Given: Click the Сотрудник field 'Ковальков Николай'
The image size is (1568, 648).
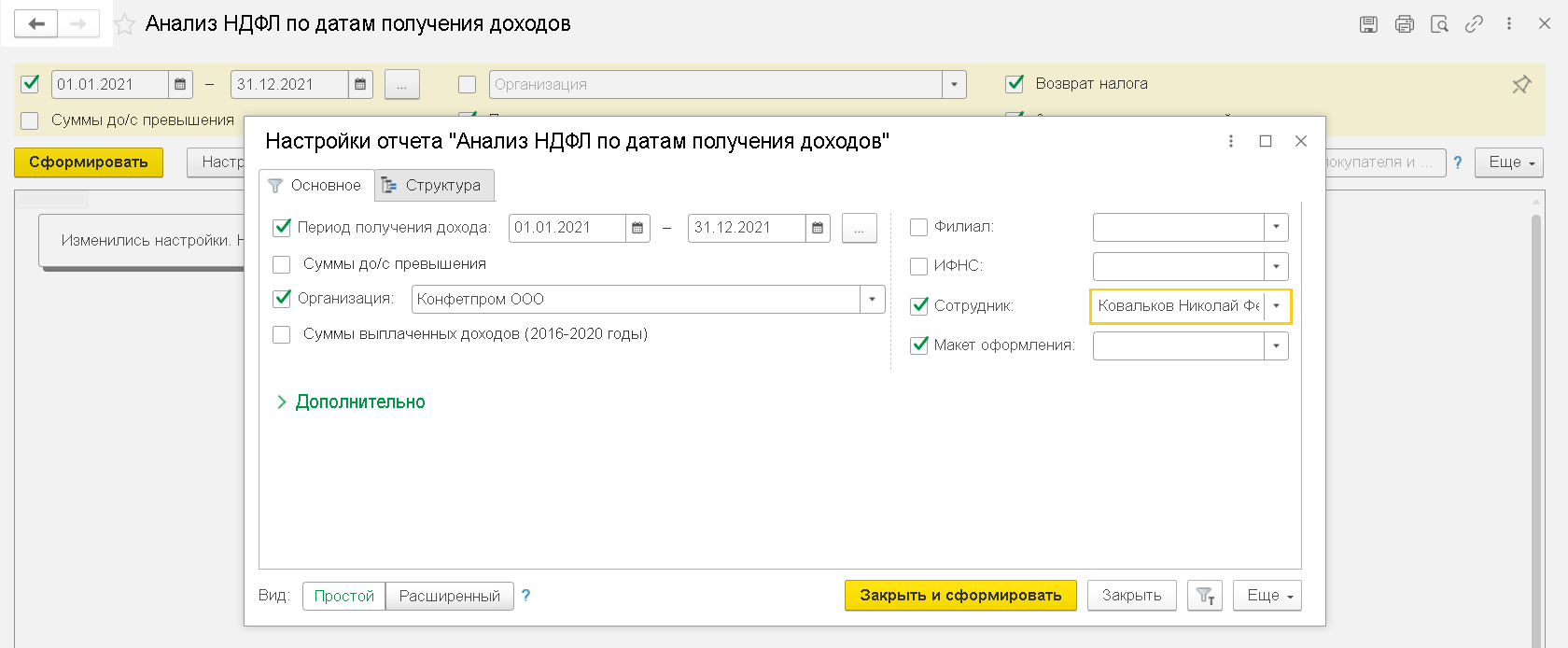Looking at the screenshot, I should click(1178, 305).
